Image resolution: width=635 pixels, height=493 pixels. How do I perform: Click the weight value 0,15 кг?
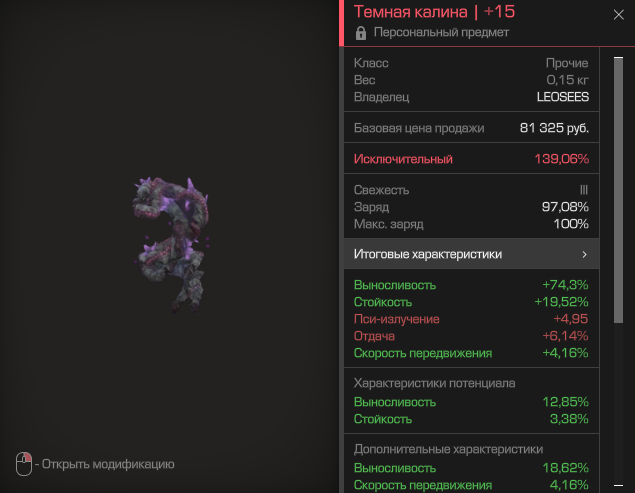[567, 80]
